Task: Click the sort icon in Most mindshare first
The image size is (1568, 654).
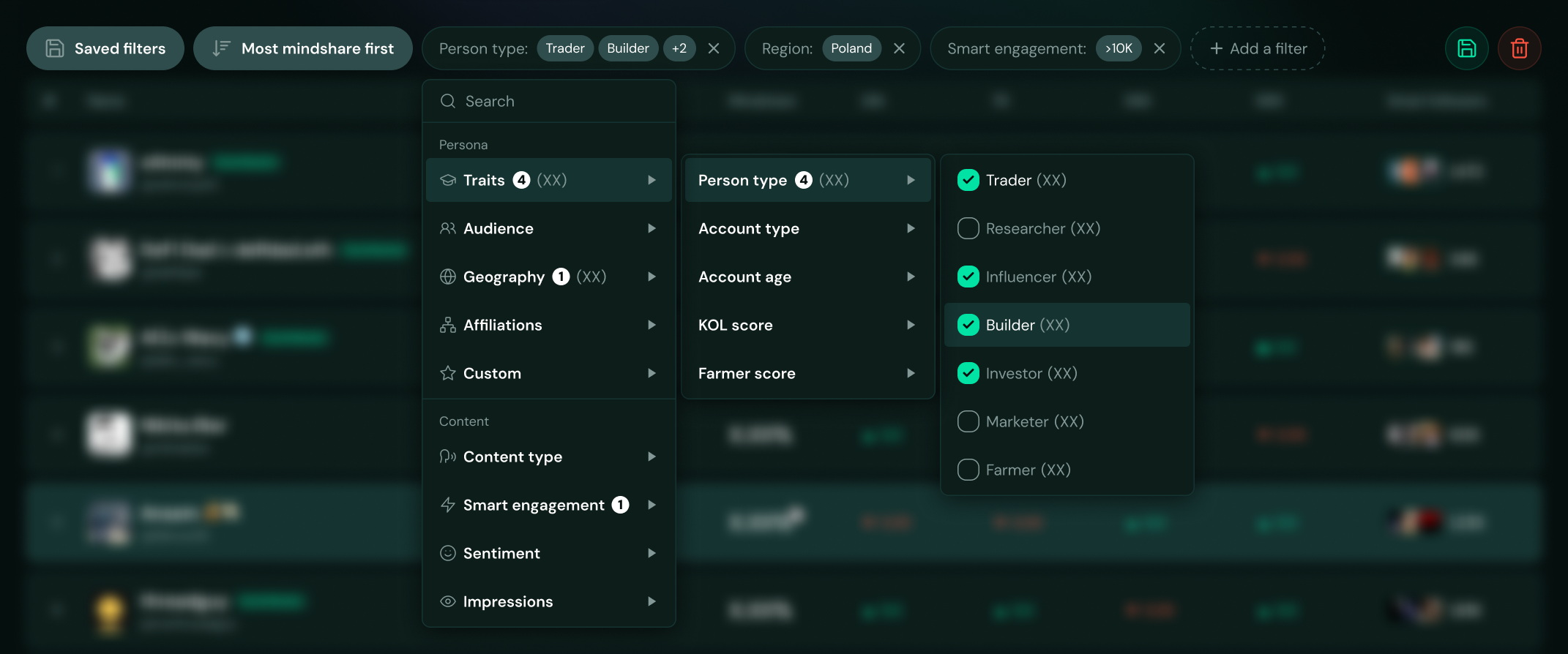Action: pos(221,48)
